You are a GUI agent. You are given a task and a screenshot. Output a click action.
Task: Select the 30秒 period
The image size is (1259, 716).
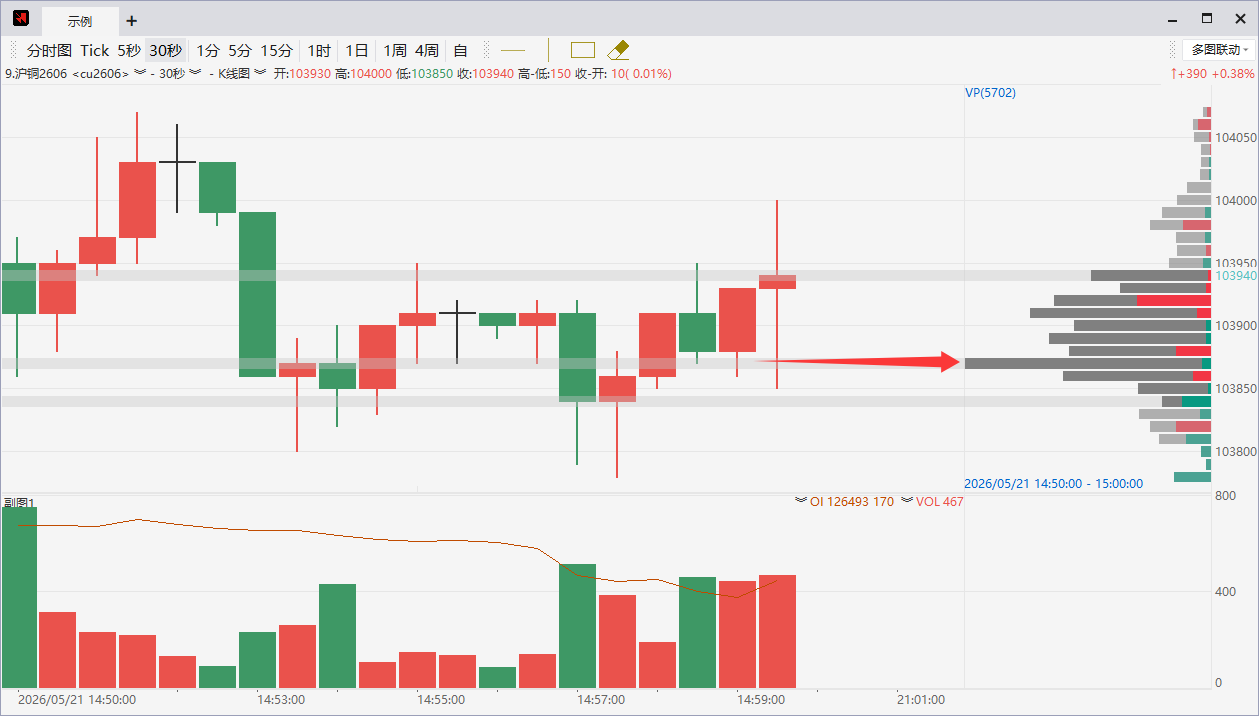(166, 50)
